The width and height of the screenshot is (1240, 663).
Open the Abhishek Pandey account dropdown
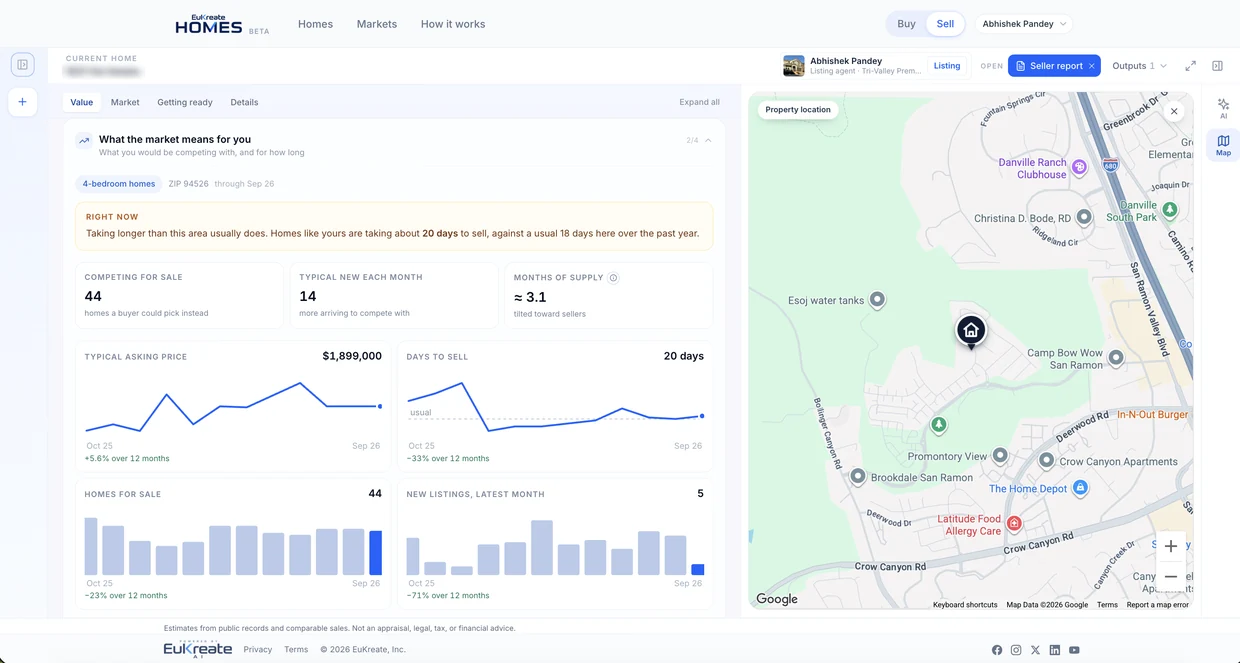point(1023,24)
